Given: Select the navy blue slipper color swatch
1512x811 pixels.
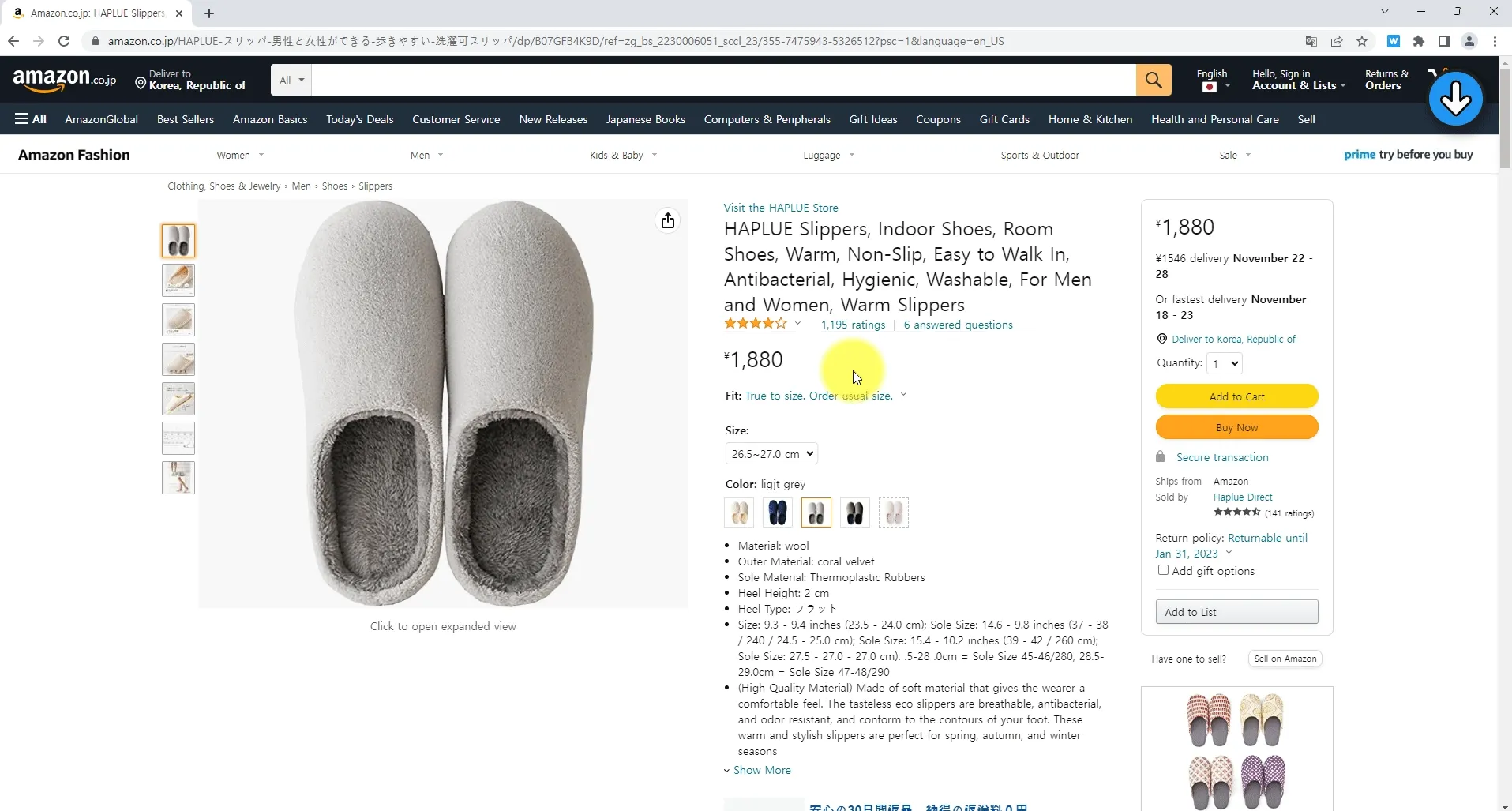Looking at the screenshot, I should (x=778, y=513).
